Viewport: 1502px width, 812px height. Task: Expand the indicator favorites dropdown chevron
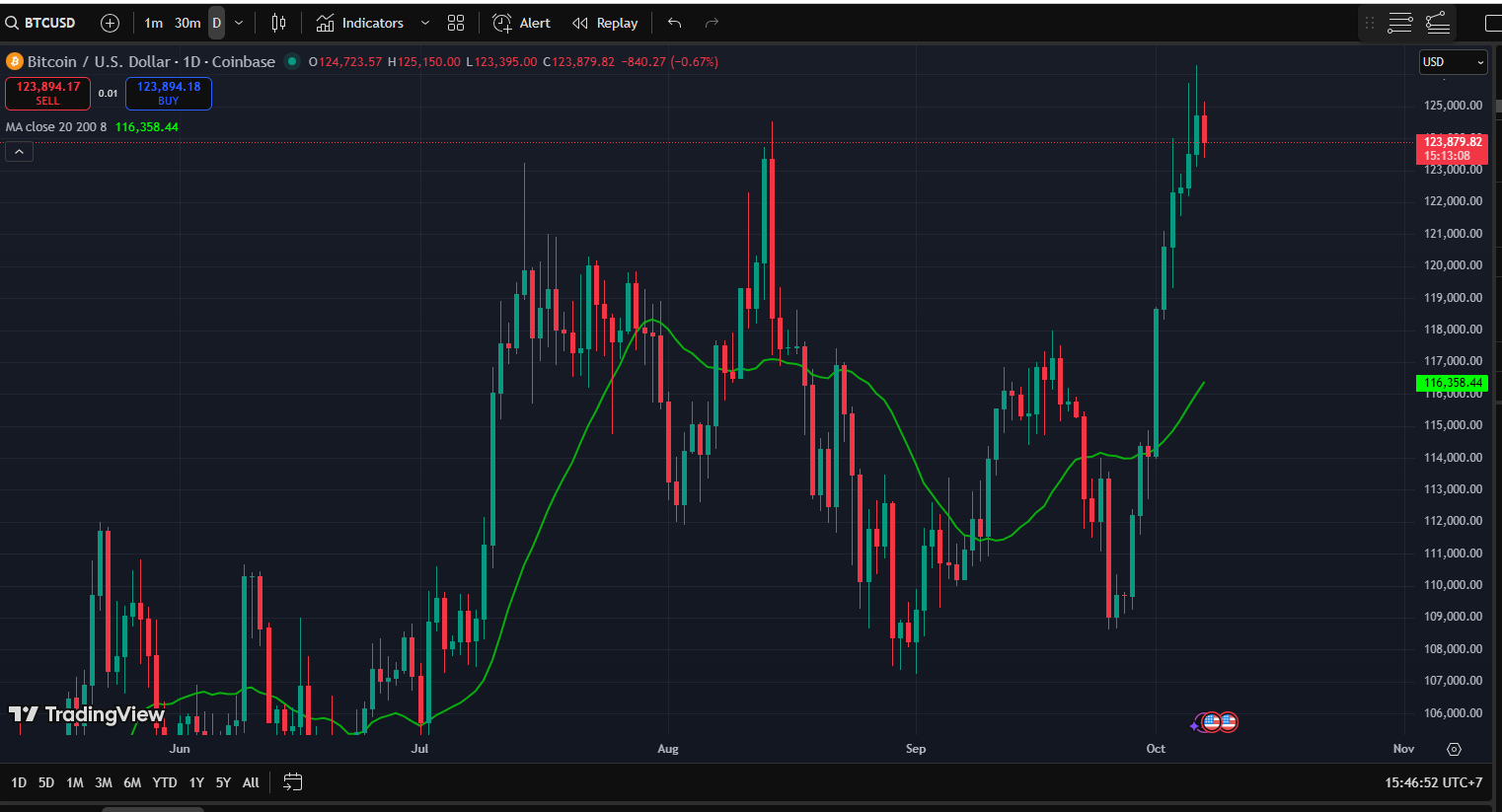[425, 23]
